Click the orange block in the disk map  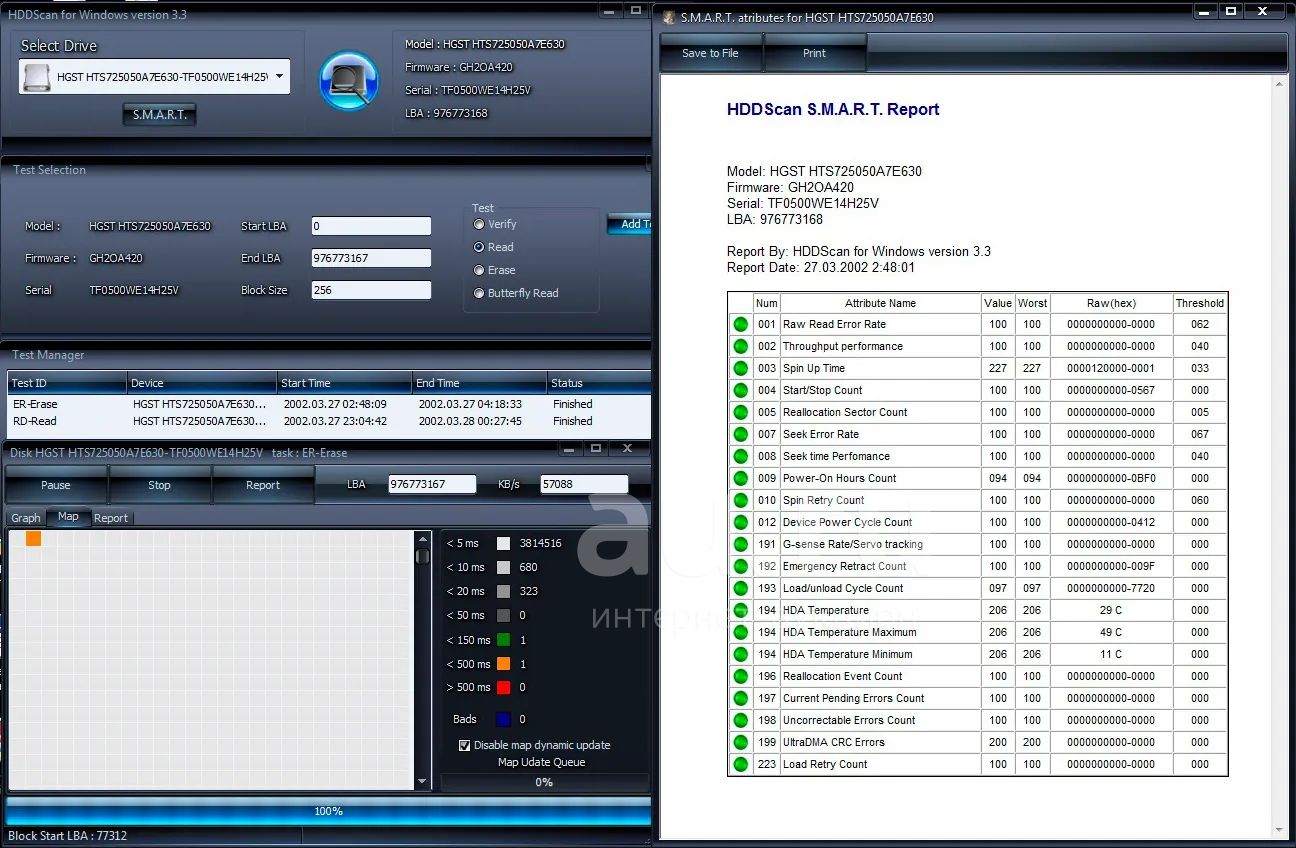click(x=34, y=538)
